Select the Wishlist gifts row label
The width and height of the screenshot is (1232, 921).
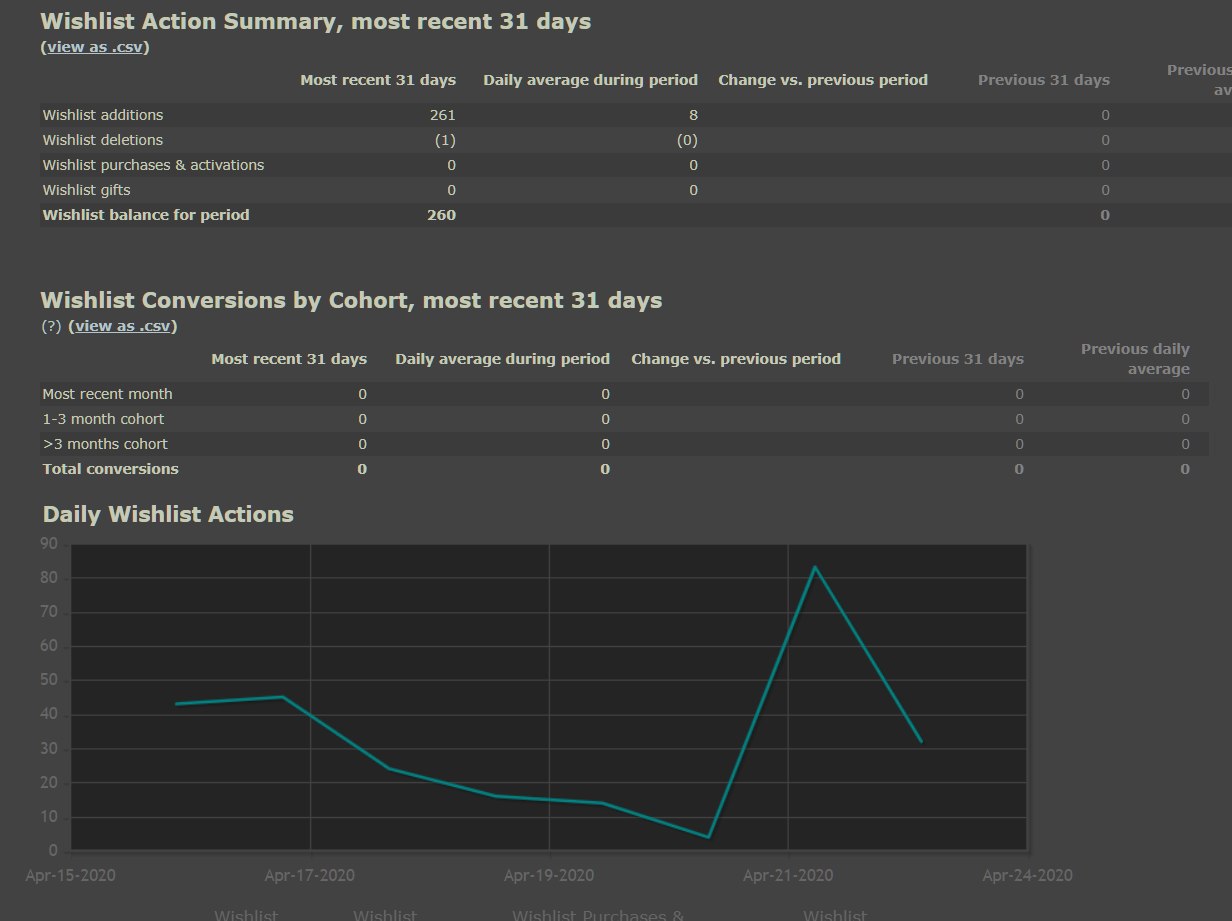point(86,190)
